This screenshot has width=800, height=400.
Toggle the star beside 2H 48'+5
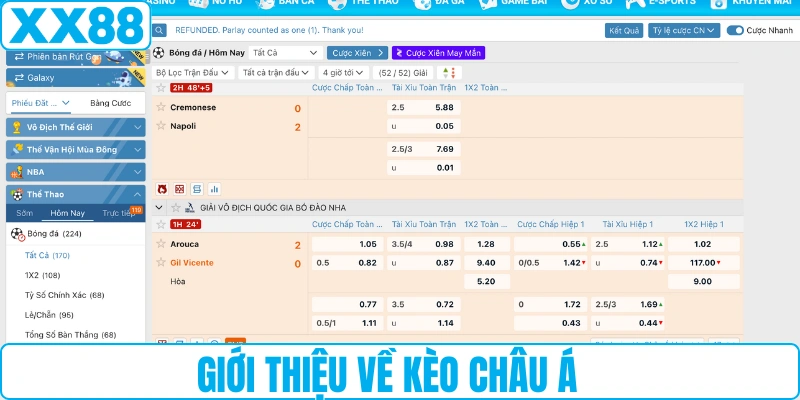coord(161,88)
